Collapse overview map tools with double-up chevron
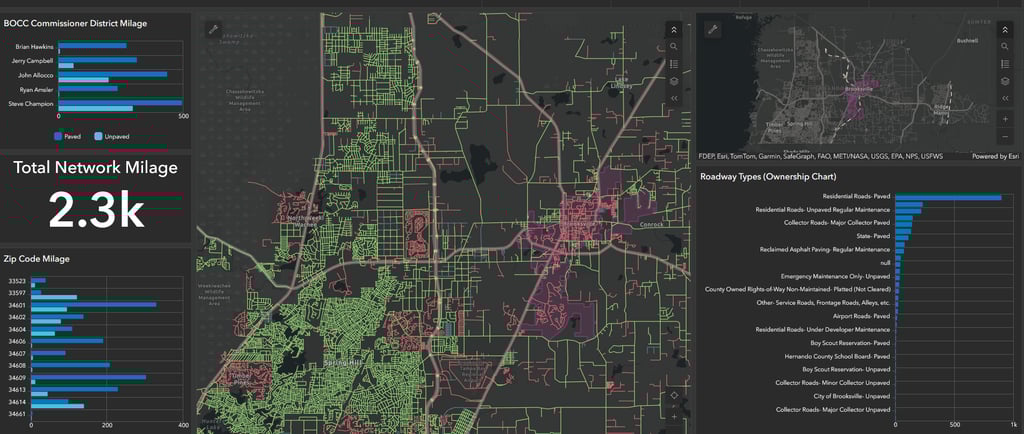1024x434 pixels. 1005,30
